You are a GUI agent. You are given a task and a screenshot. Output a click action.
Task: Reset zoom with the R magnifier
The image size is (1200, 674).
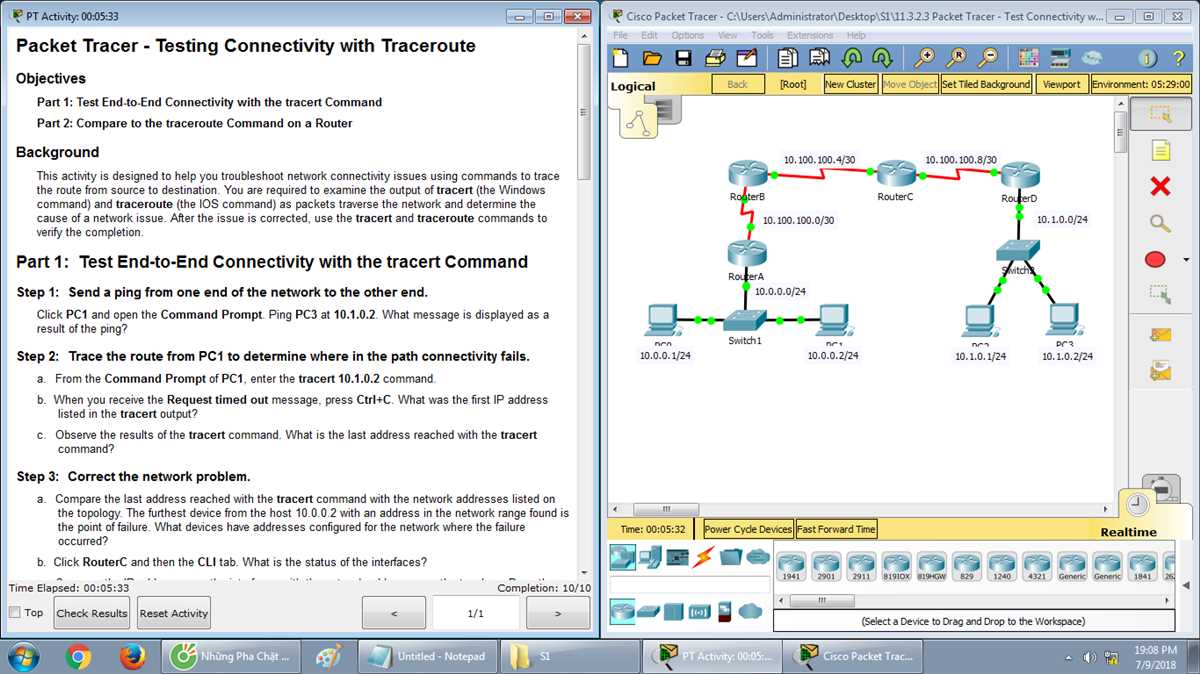click(x=957, y=58)
